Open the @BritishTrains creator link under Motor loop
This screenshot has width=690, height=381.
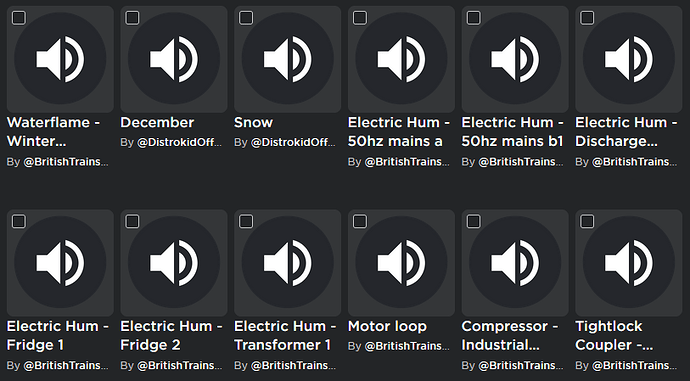tap(407, 346)
